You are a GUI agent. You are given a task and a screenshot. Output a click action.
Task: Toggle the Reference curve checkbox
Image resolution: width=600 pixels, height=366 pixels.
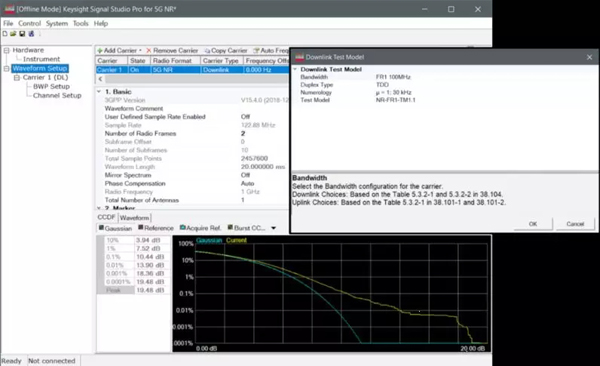141,228
